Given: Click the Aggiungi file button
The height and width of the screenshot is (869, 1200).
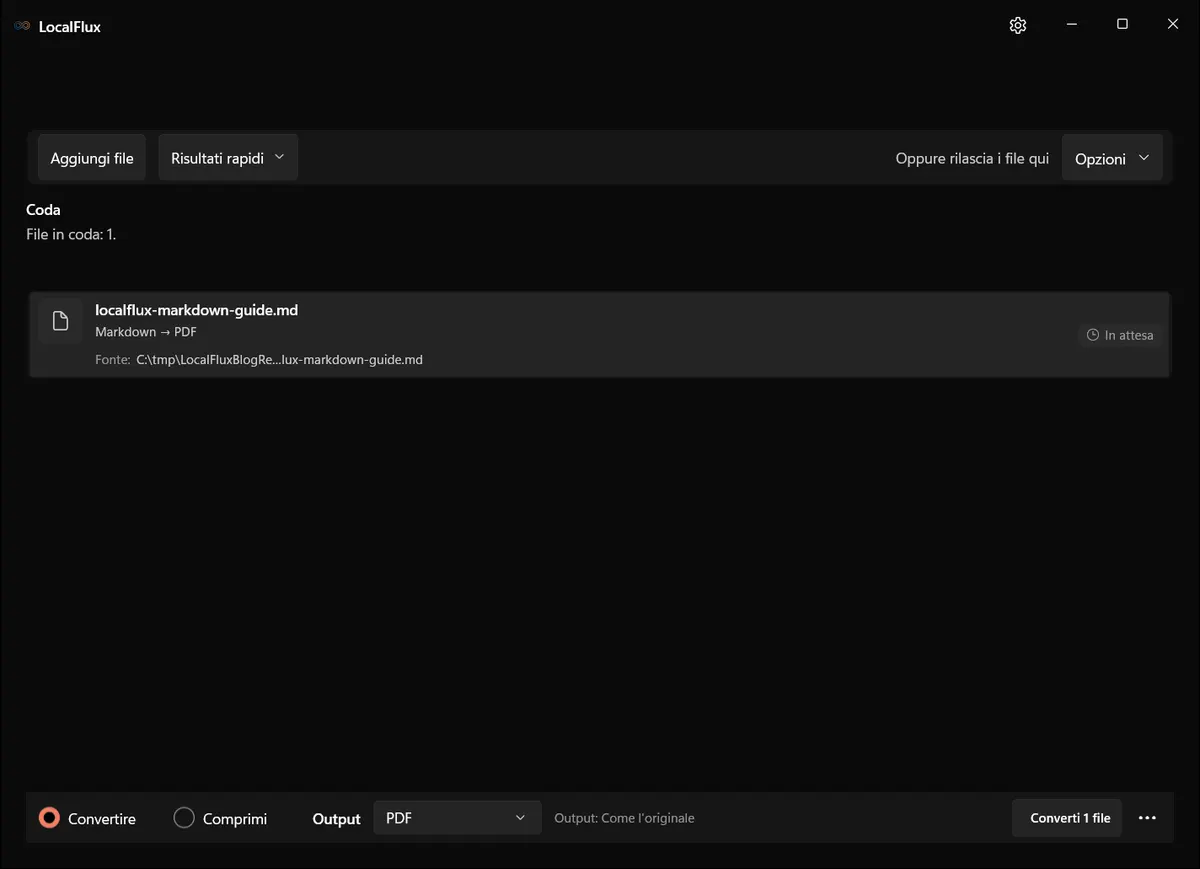Looking at the screenshot, I should [92, 158].
